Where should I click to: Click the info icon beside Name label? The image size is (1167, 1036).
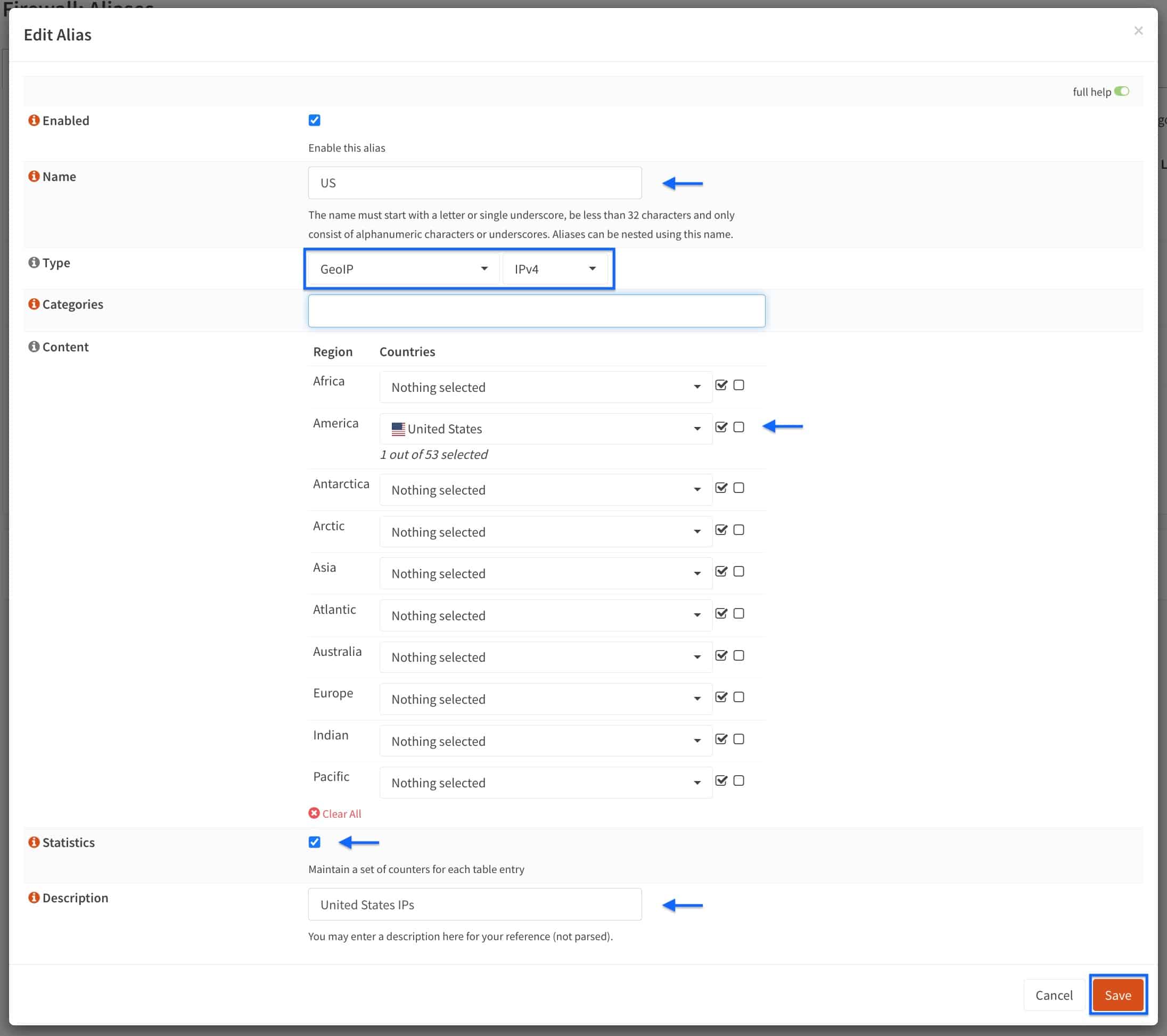pos(34,176)
